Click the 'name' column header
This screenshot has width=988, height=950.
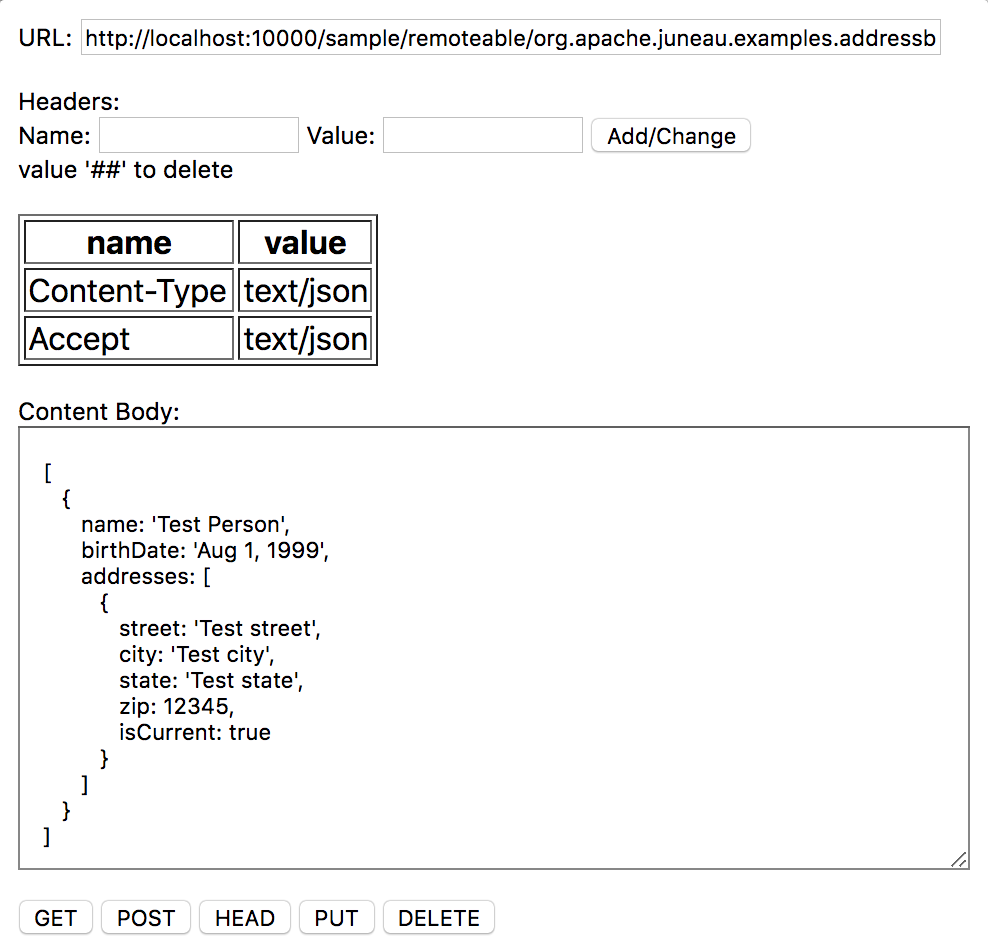coord(128,243)
